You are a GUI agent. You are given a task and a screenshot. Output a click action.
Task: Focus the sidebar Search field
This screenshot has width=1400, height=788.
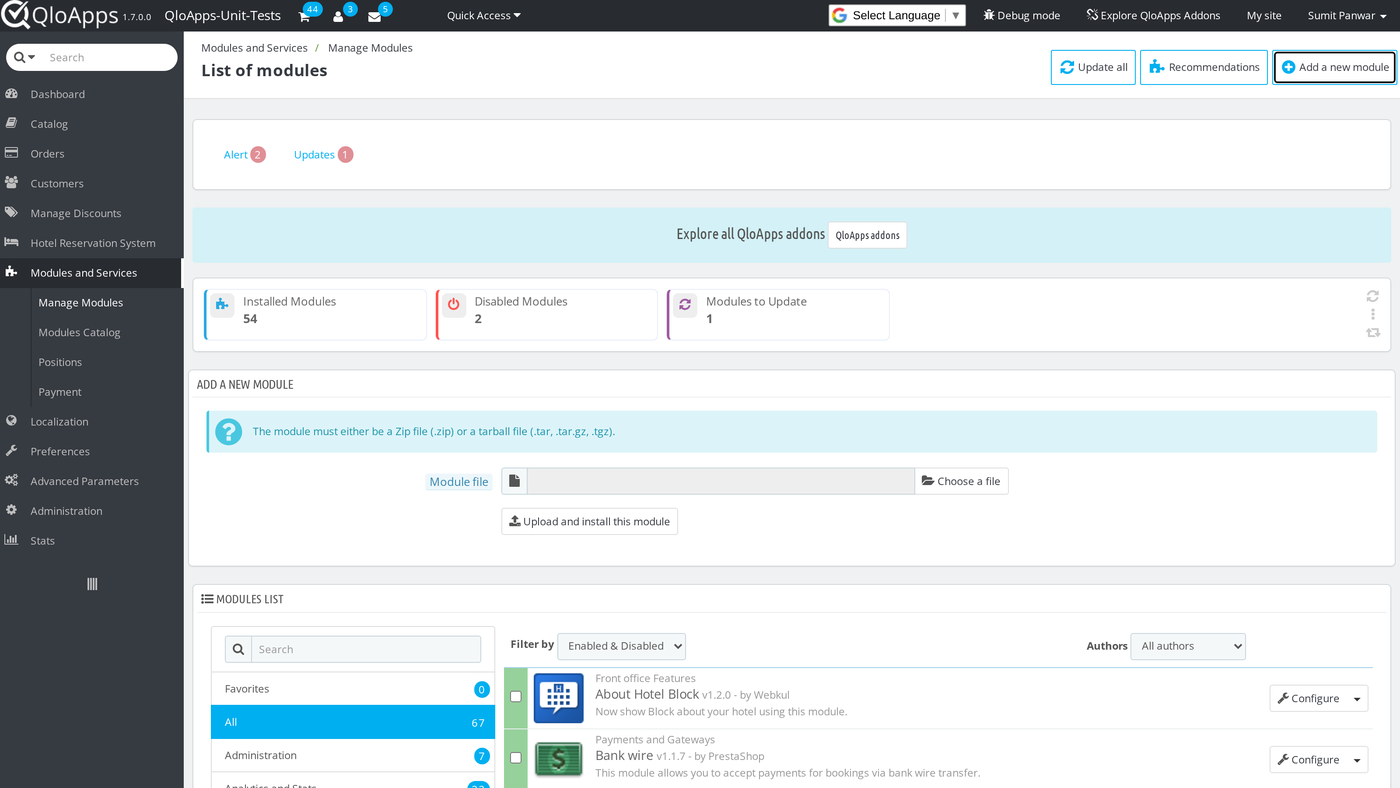pos(109,57)
